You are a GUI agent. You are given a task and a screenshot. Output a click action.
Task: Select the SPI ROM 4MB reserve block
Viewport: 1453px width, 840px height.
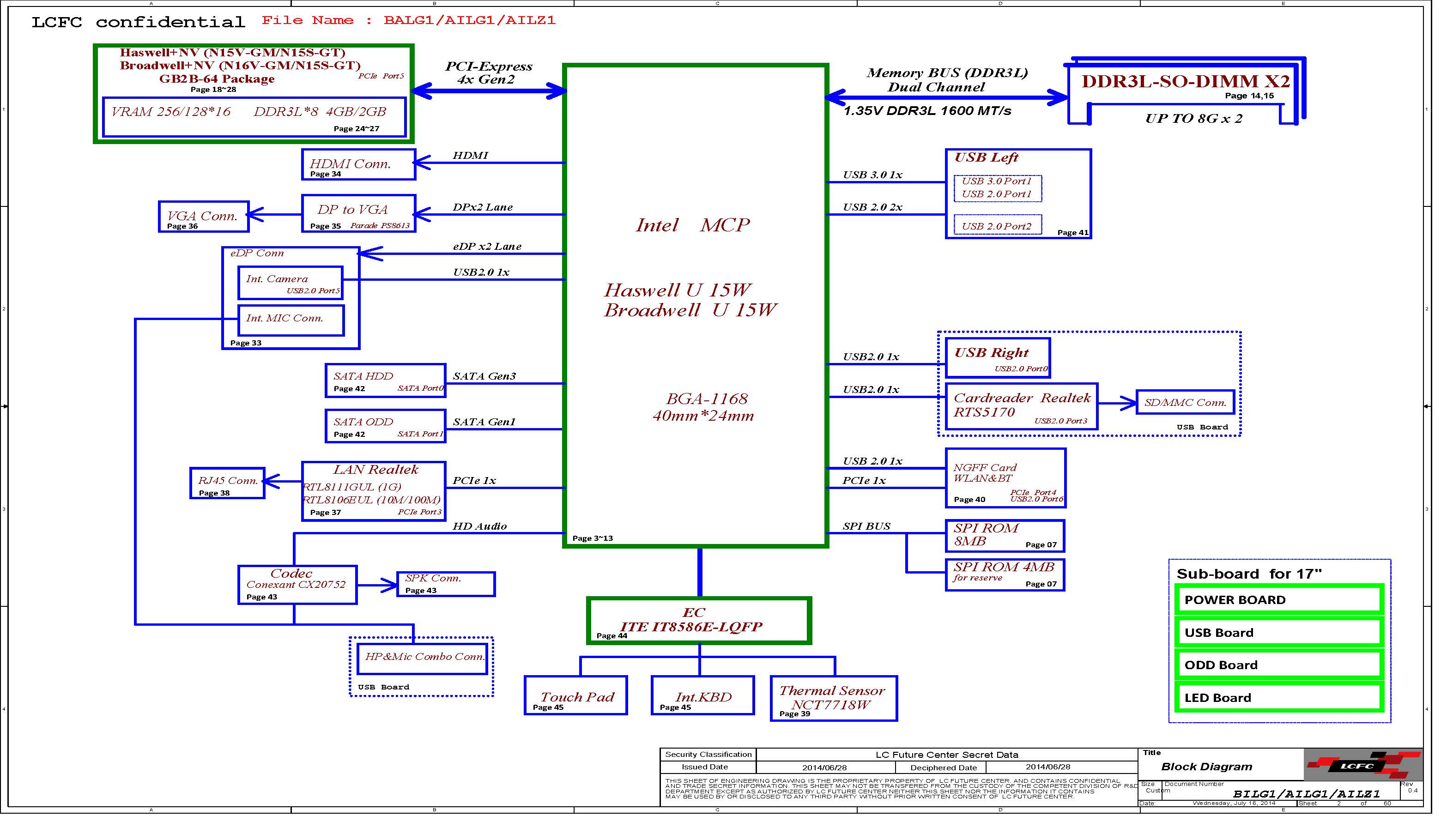click(x=1005, y=575)
